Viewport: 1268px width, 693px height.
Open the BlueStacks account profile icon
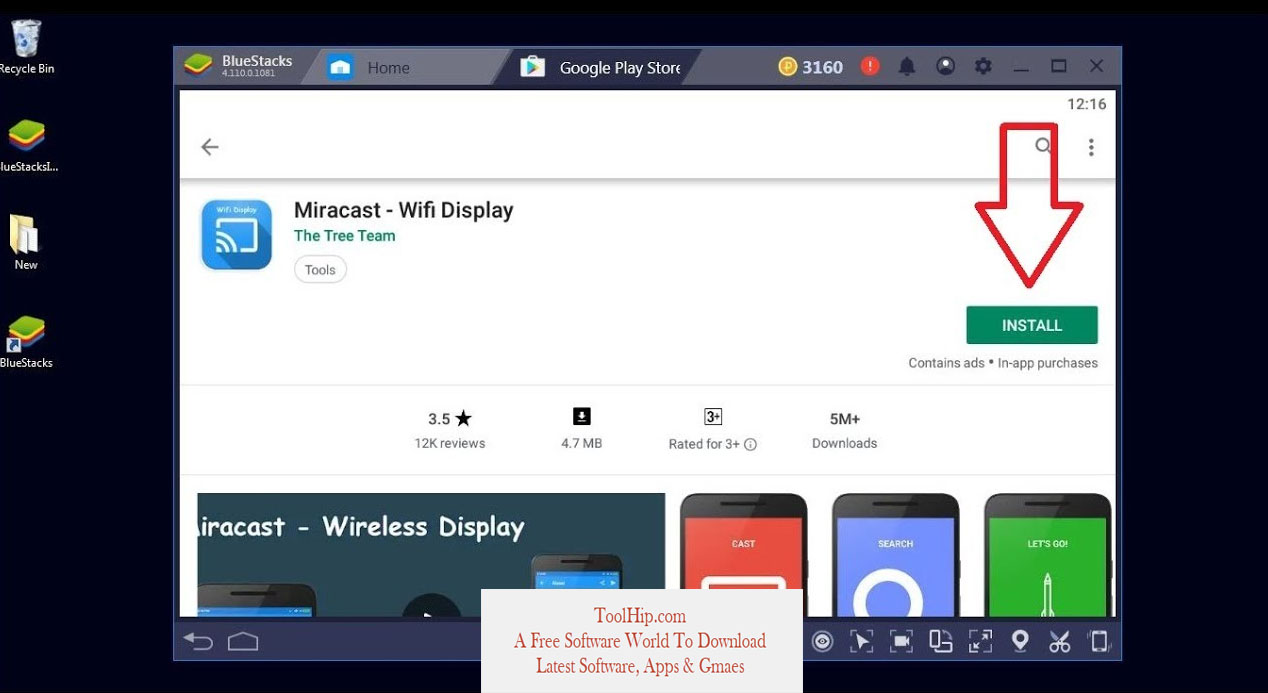point(945,67)
